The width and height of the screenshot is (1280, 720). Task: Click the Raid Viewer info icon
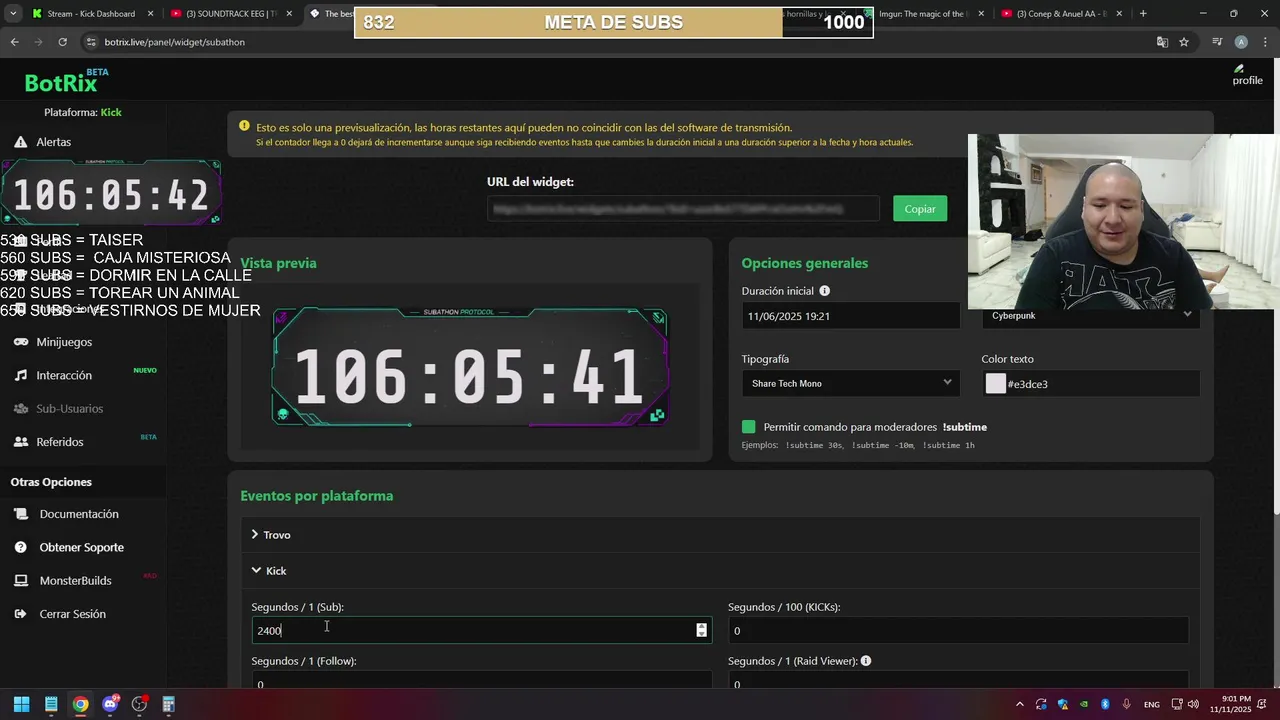pyautogui.click(x=866, y=661)
